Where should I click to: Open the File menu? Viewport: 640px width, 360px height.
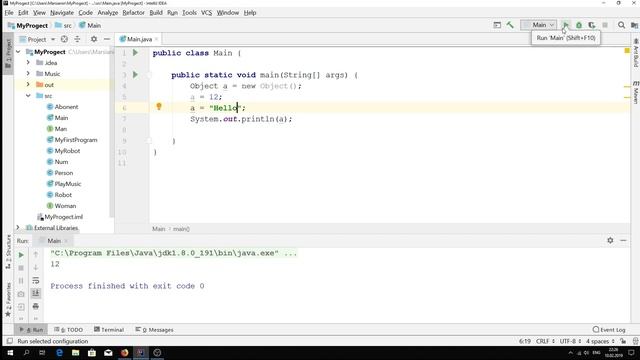click(9, 13)
